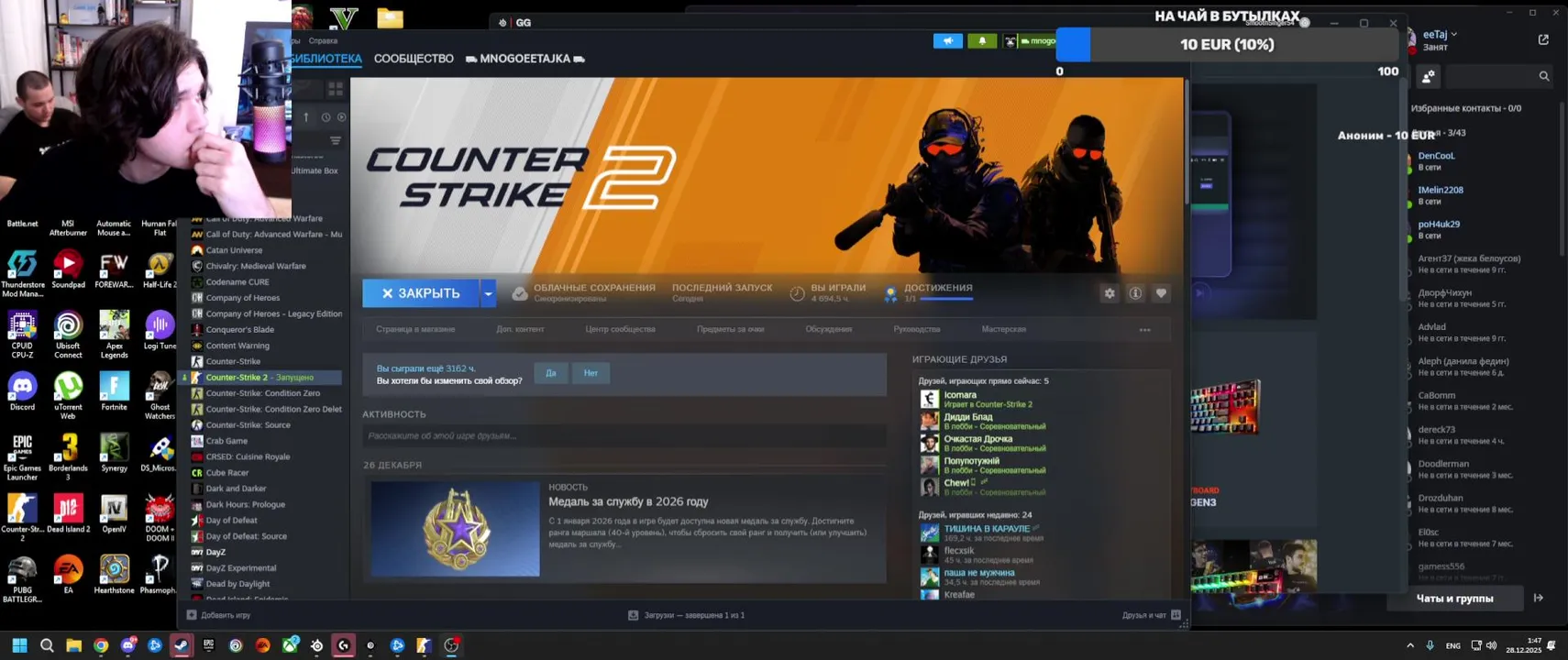Image resolution: width=1568 pixels, height=660 pixels.
Task: Open Logitech G HUB taskbar icon
Action: 343,645
